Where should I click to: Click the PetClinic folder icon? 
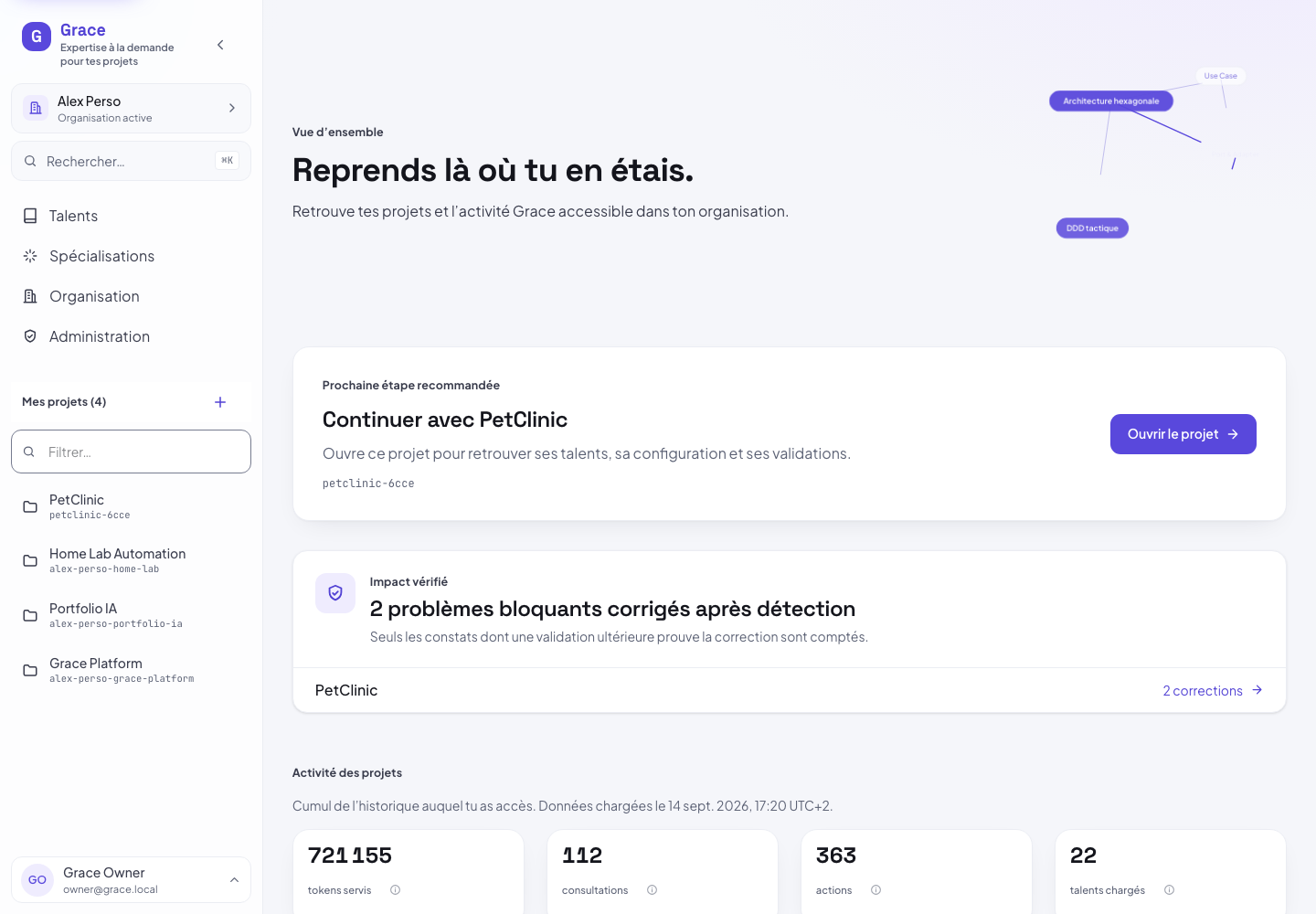pyautogui.click(x=30, y=506)
